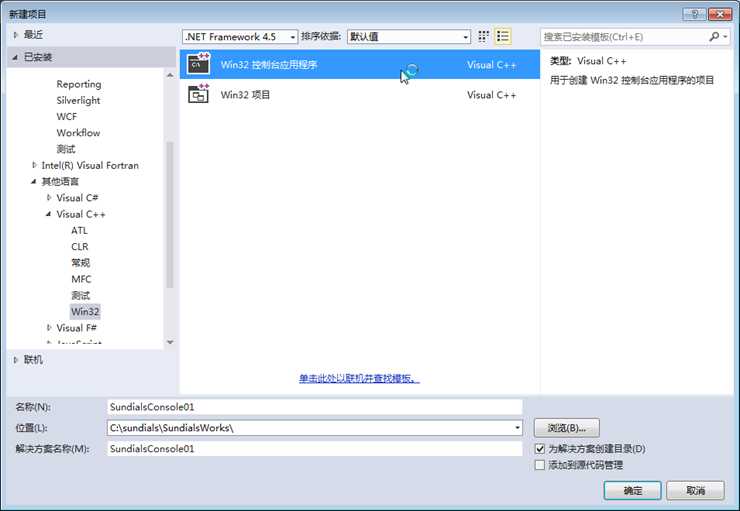Click the tree scrollbar up arrow
Image resolution: width=740 pixels, height=511 pixels.
pyautogui.click(x=170, y=75)
